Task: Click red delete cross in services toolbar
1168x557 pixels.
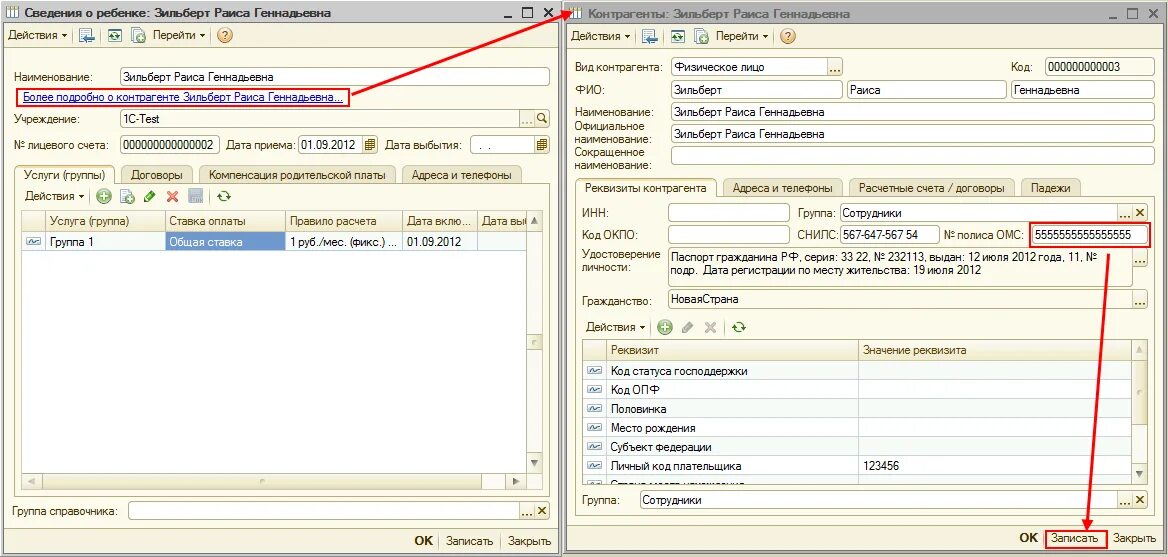Action: pos(172,197)
